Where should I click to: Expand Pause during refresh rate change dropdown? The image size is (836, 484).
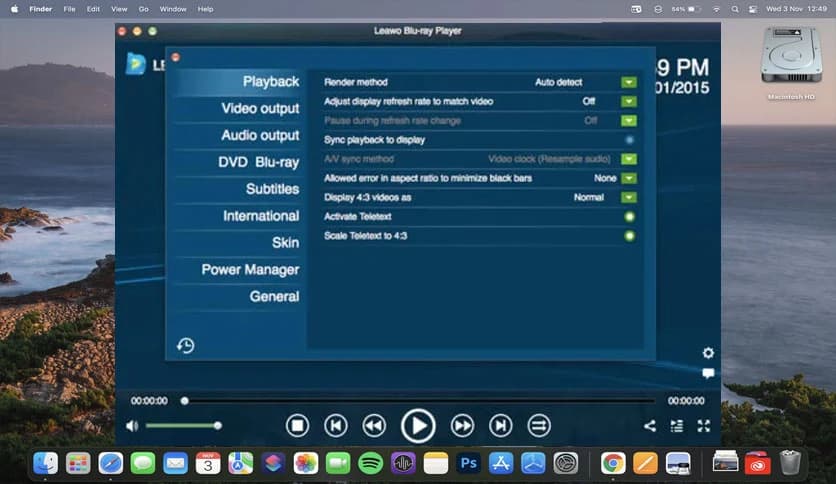coord(629,120)
